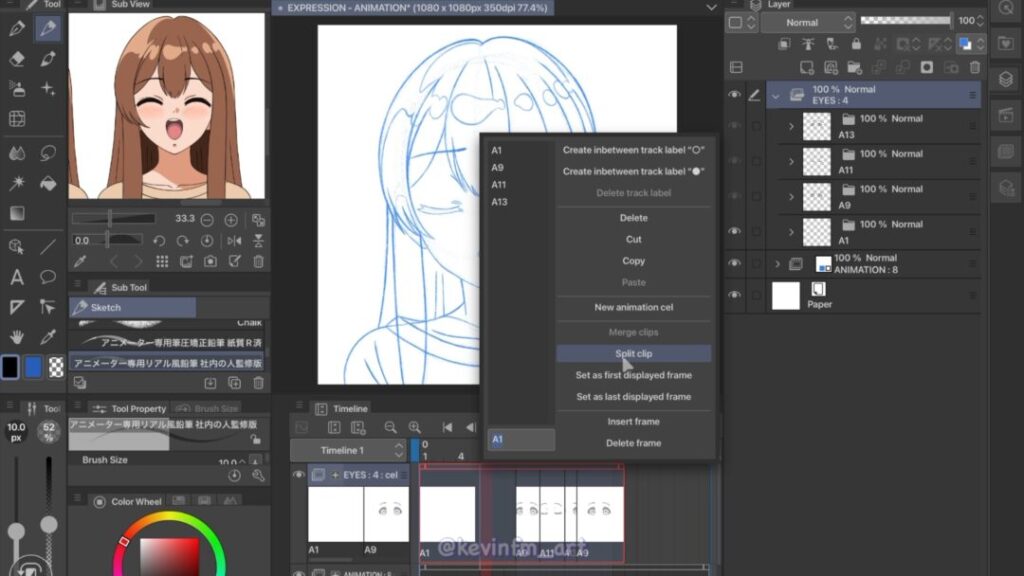Select the Eraser tool in toolbar
The height and width of the screenshot is (576, 1024).
click(16, 59)
